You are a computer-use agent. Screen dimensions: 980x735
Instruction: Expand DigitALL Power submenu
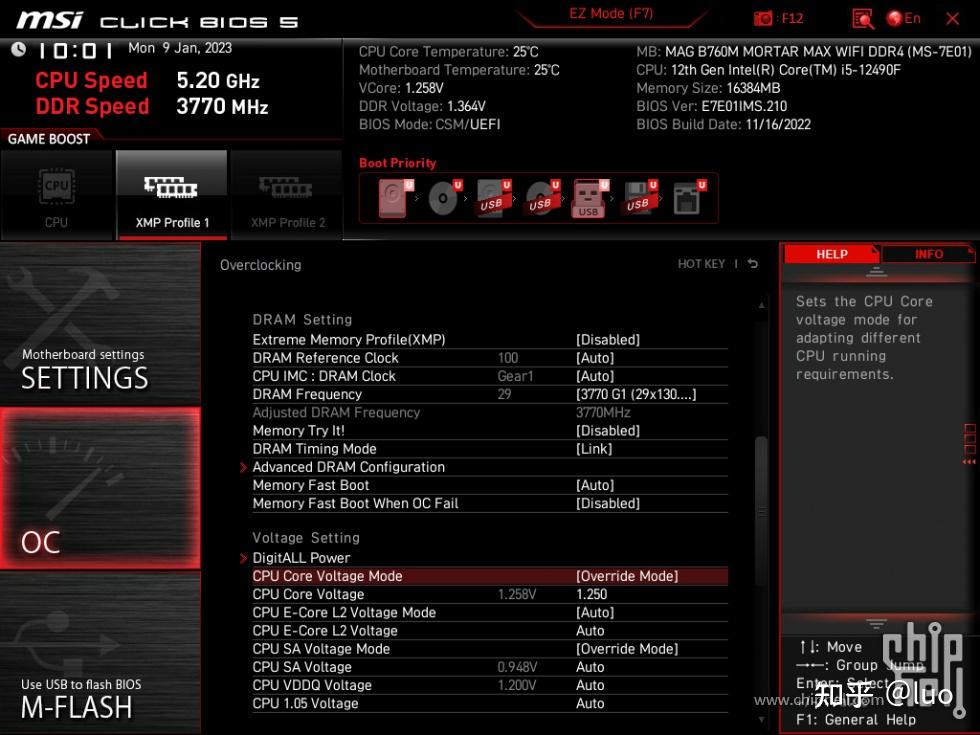(x=301, y=558)
